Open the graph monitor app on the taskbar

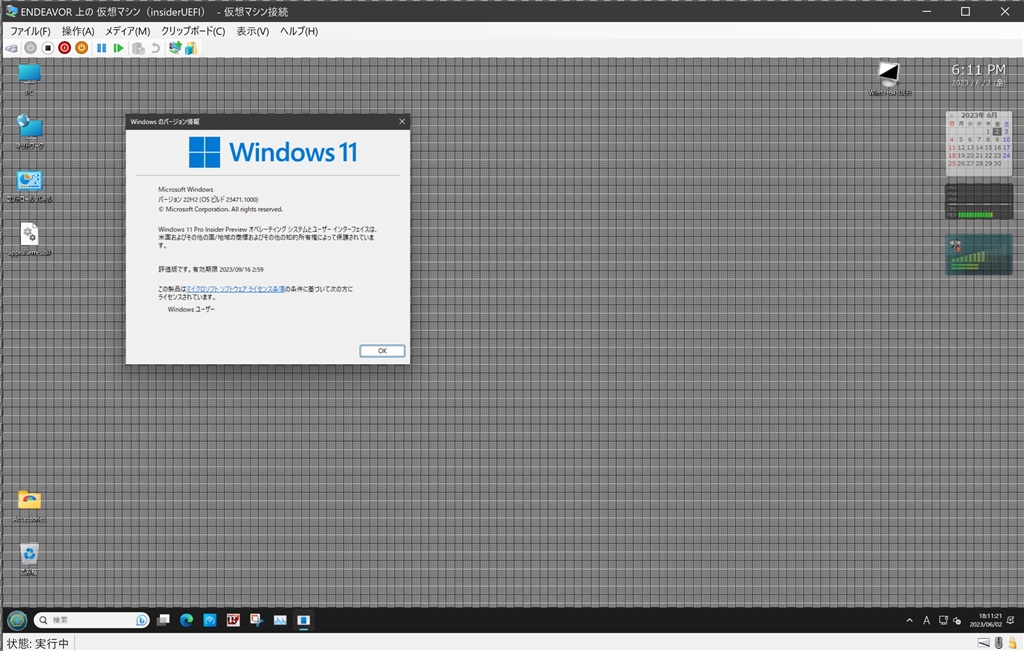[280, 620]
